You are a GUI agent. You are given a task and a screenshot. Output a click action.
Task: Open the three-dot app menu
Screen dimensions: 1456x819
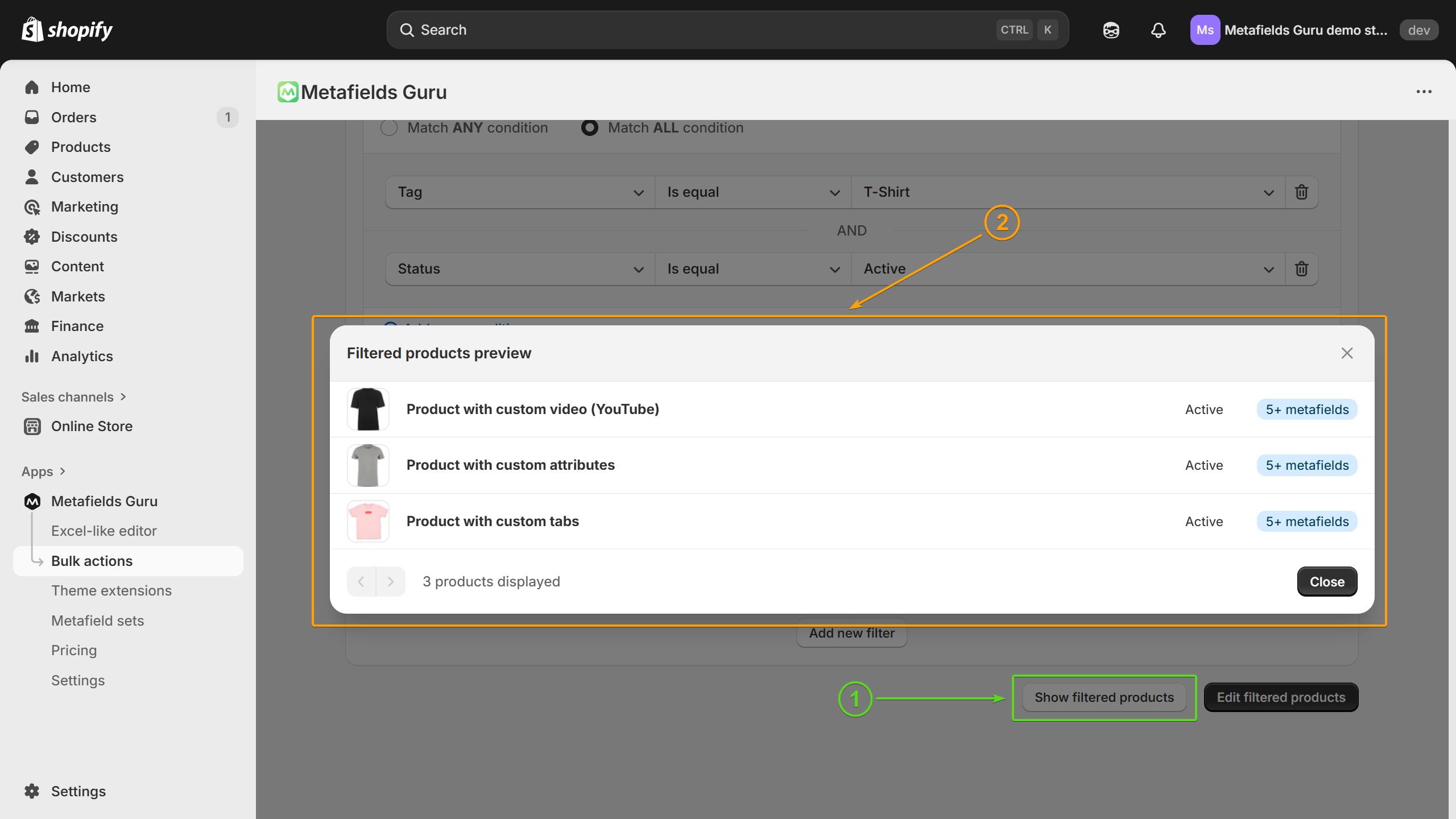point(1424,92)
